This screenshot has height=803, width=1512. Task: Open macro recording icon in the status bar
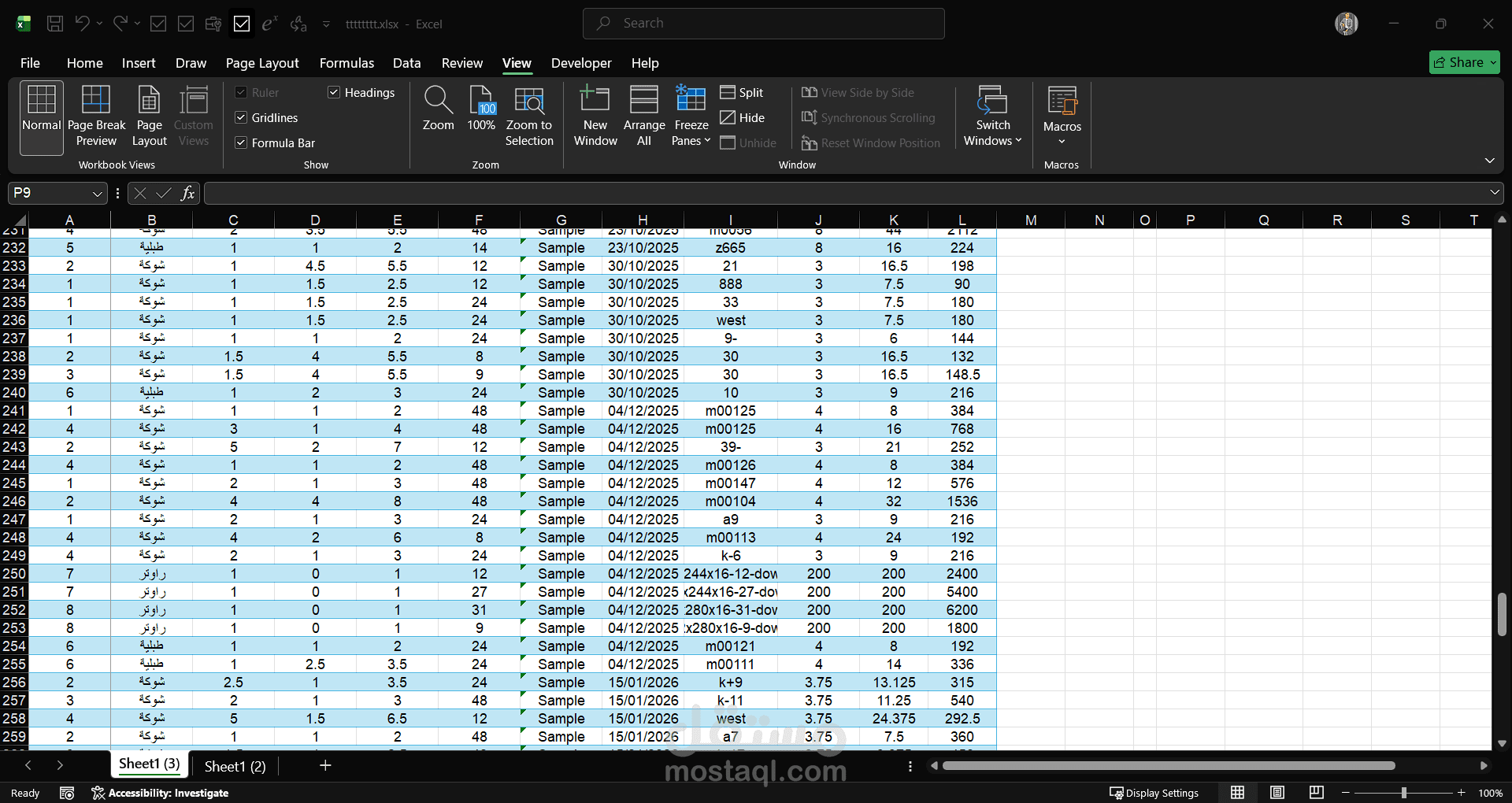click(67, 793)
